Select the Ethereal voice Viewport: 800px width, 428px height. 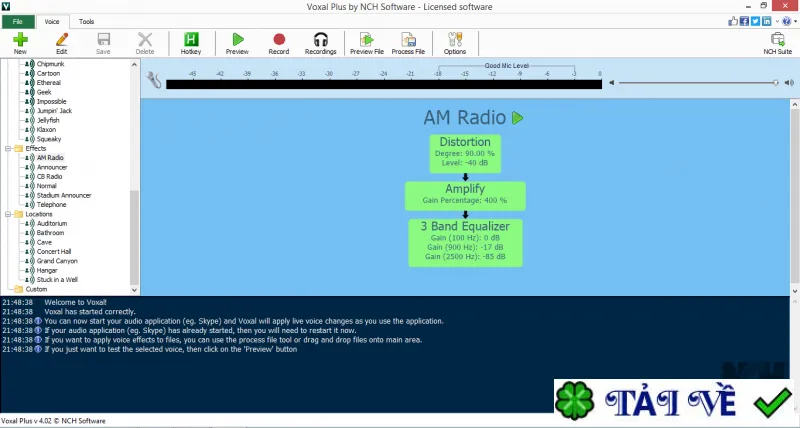(x=48, y=83)
